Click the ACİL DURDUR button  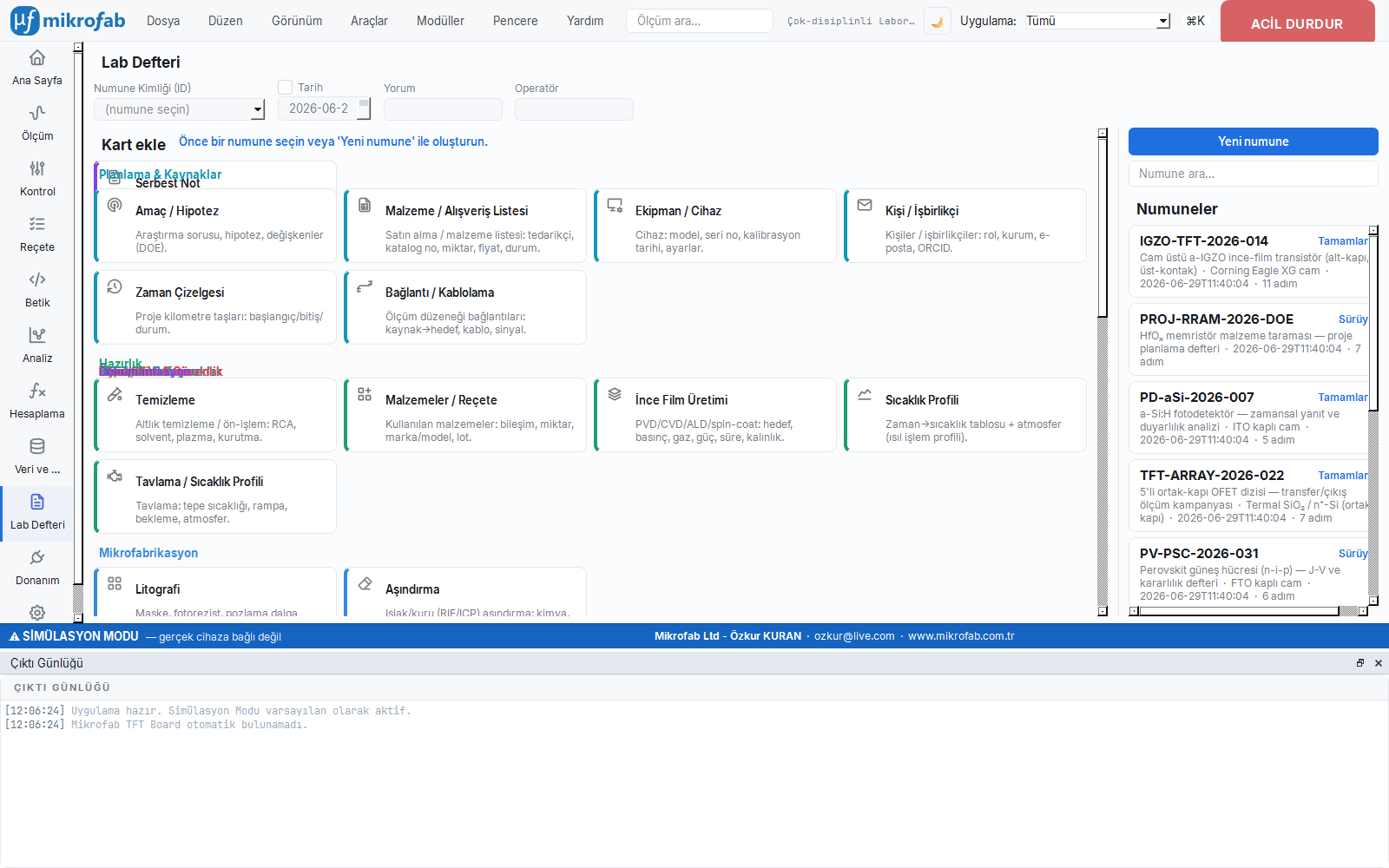[x=1297, y=23]
